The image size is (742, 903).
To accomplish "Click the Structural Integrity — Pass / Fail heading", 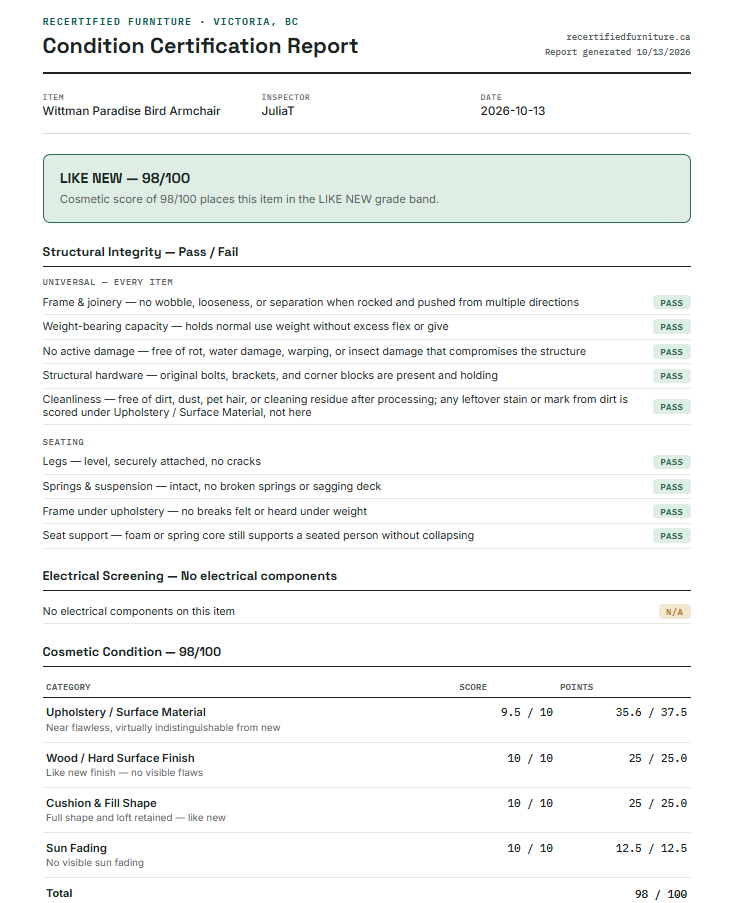I will click(140, 252).
